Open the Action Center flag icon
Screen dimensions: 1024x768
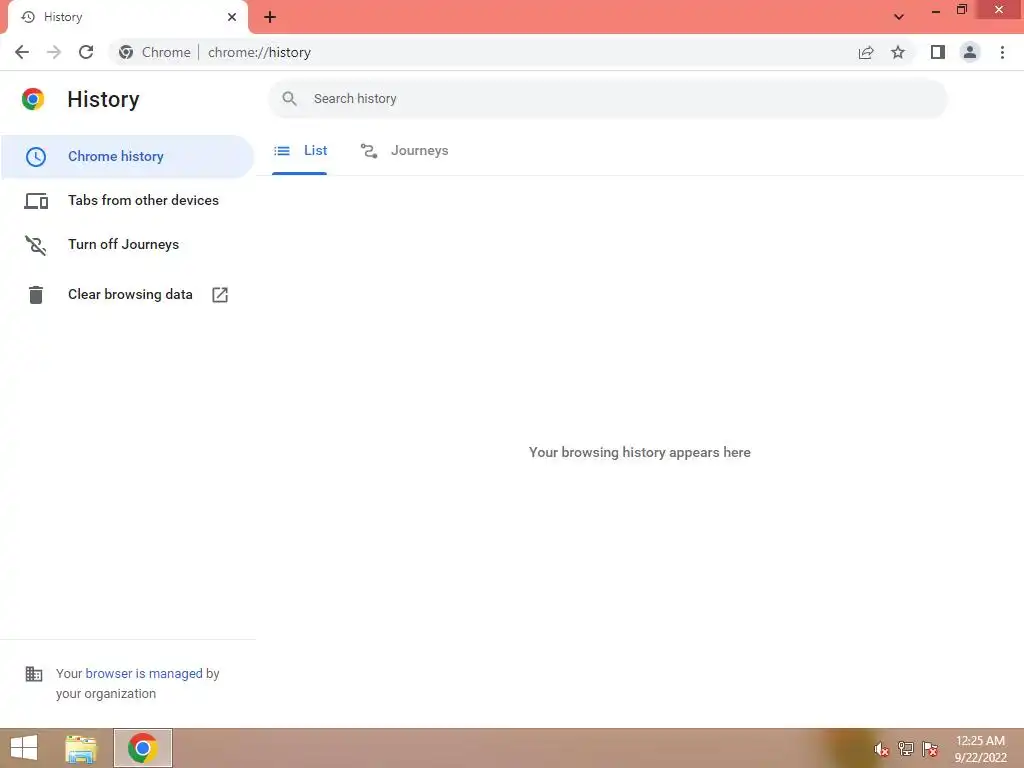coord(930,748)
